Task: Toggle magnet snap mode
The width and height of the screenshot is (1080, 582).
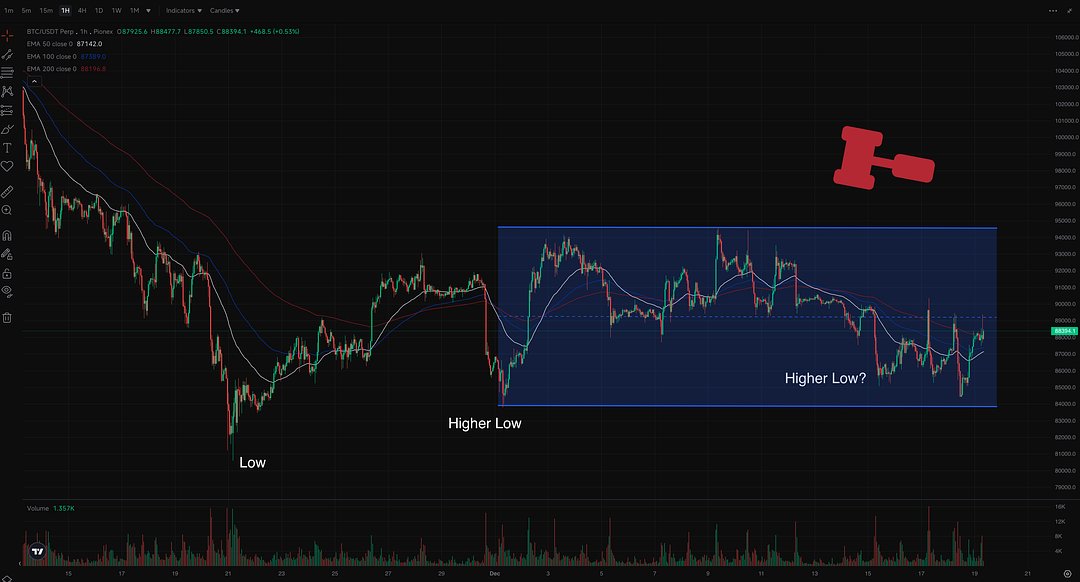Action: 7,236
